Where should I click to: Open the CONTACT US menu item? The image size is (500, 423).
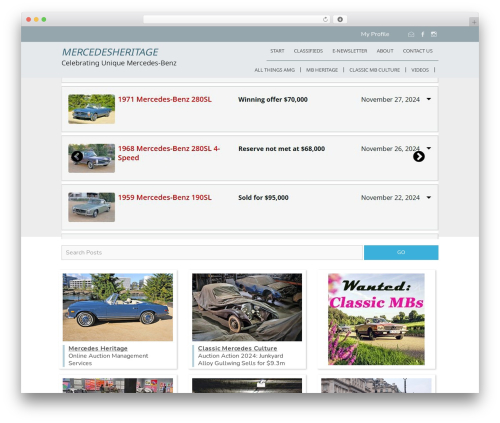click(418, 51)
